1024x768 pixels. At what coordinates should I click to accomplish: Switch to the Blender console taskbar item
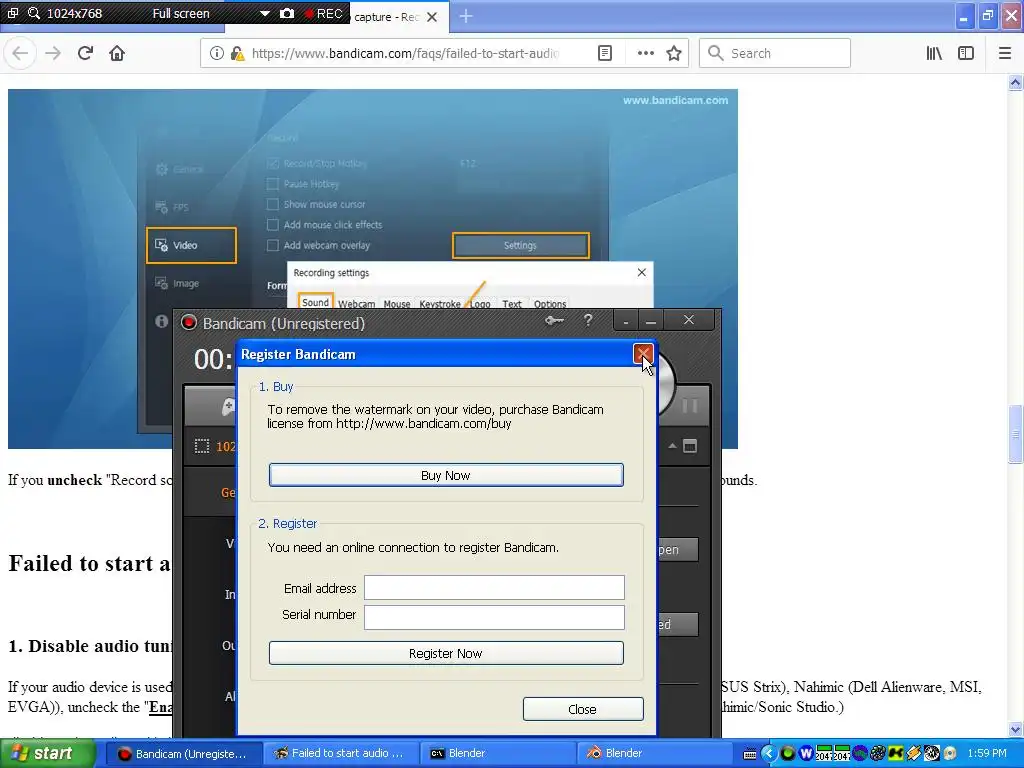click(x=497, y=753)
